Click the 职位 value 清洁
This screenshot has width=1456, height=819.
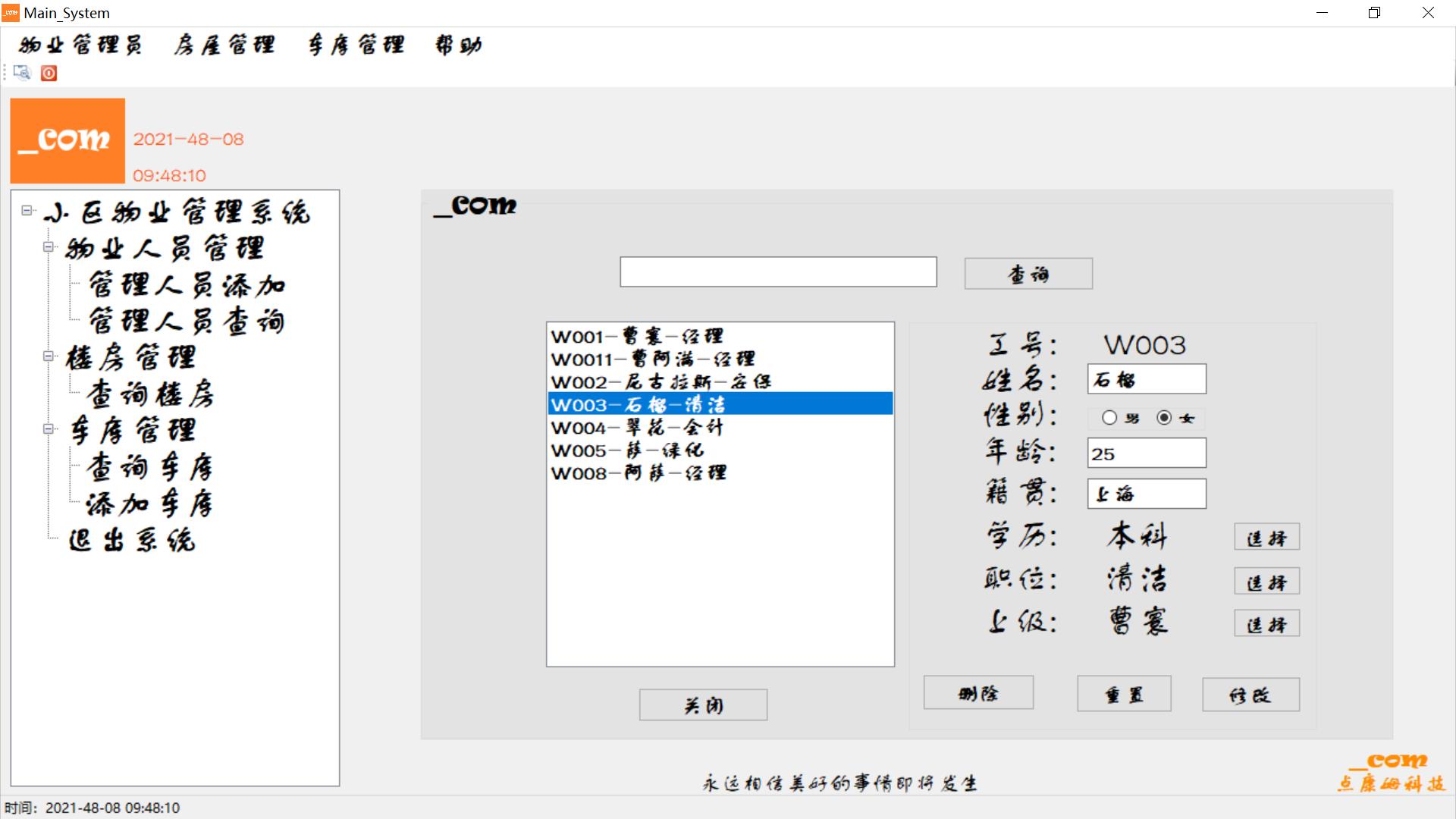[x=1137, y=579]
